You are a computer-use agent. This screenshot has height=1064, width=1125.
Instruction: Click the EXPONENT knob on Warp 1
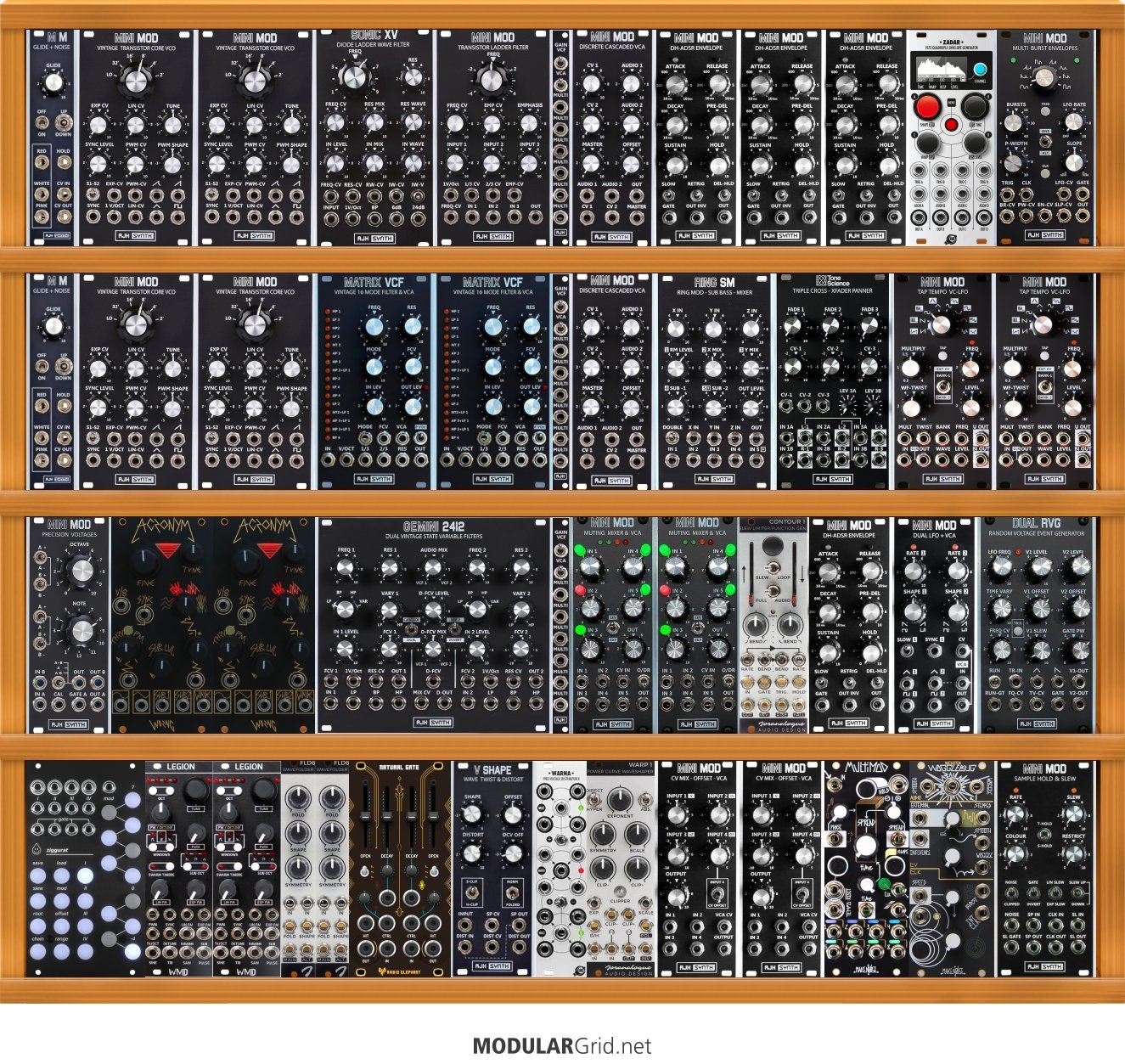620,799
